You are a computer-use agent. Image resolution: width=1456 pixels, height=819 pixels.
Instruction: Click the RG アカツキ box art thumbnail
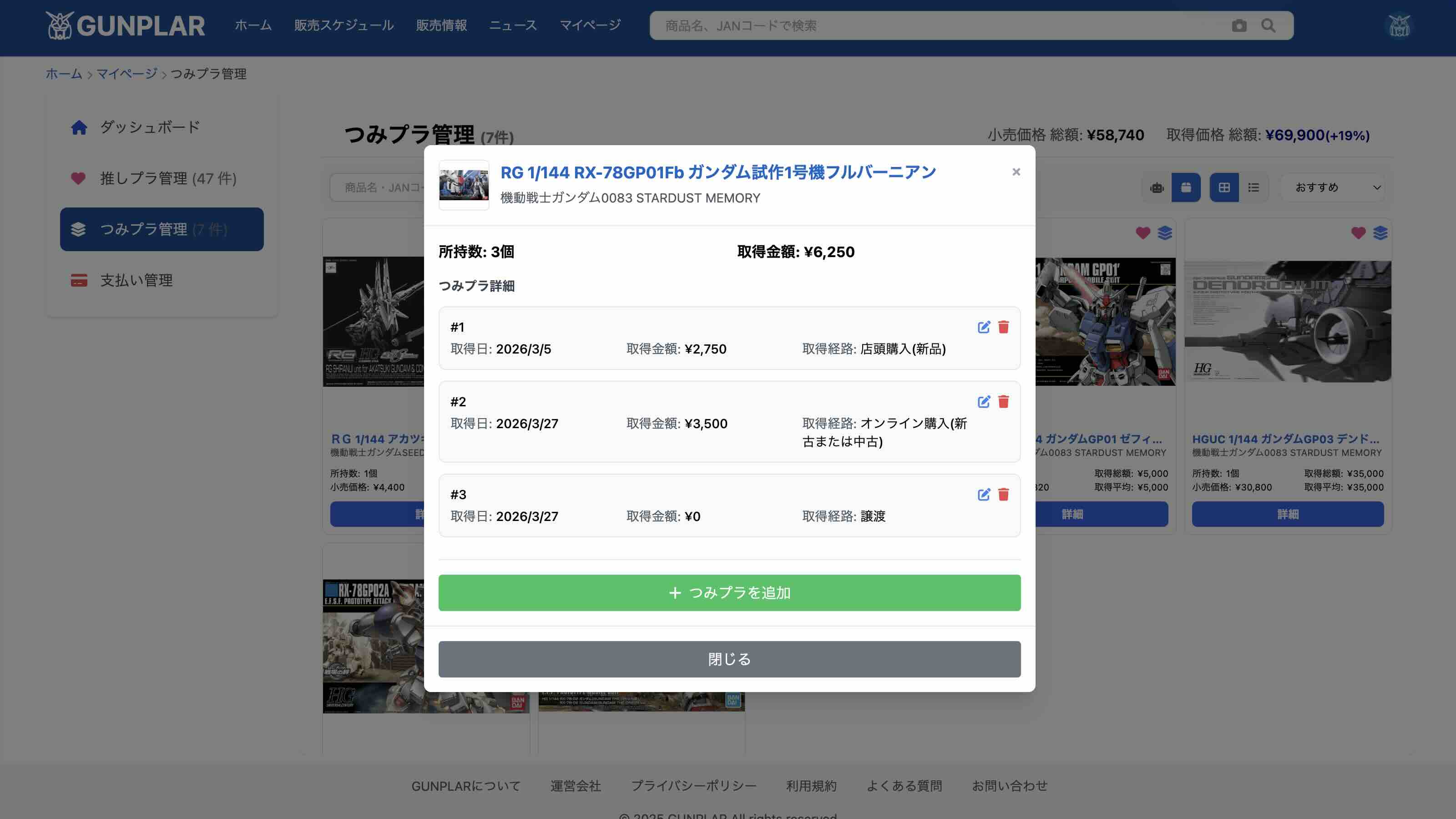point(373,322)
